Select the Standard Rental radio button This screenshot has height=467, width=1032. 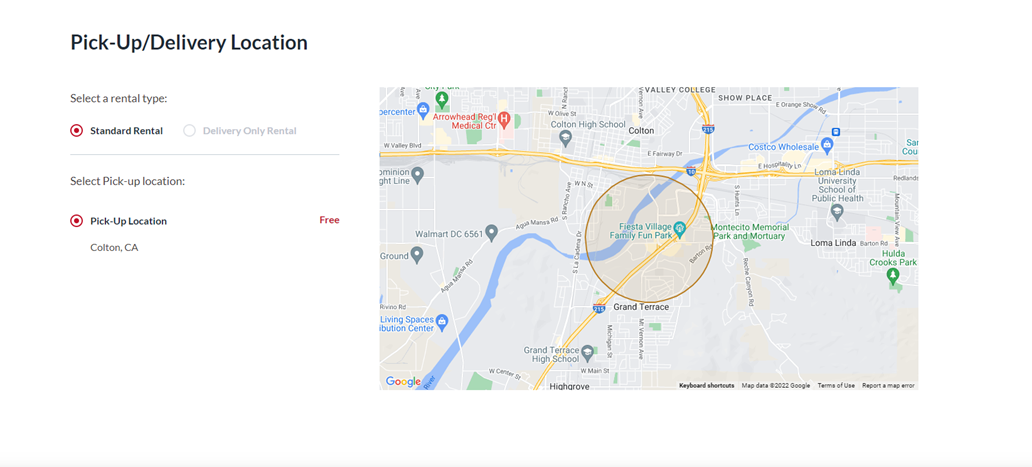[77, 131]
